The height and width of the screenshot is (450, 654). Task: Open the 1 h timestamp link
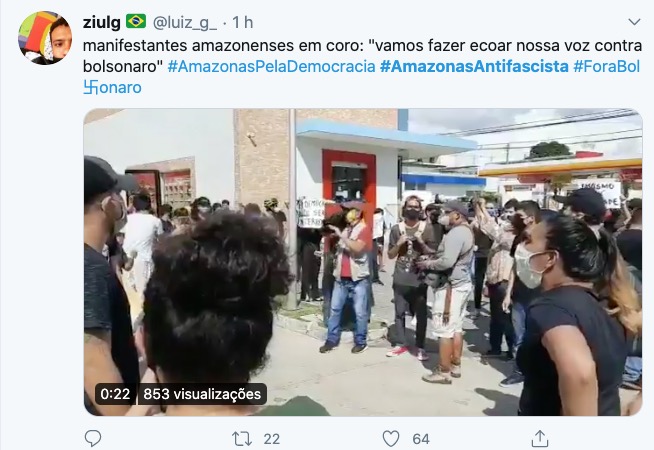[243, 23]
